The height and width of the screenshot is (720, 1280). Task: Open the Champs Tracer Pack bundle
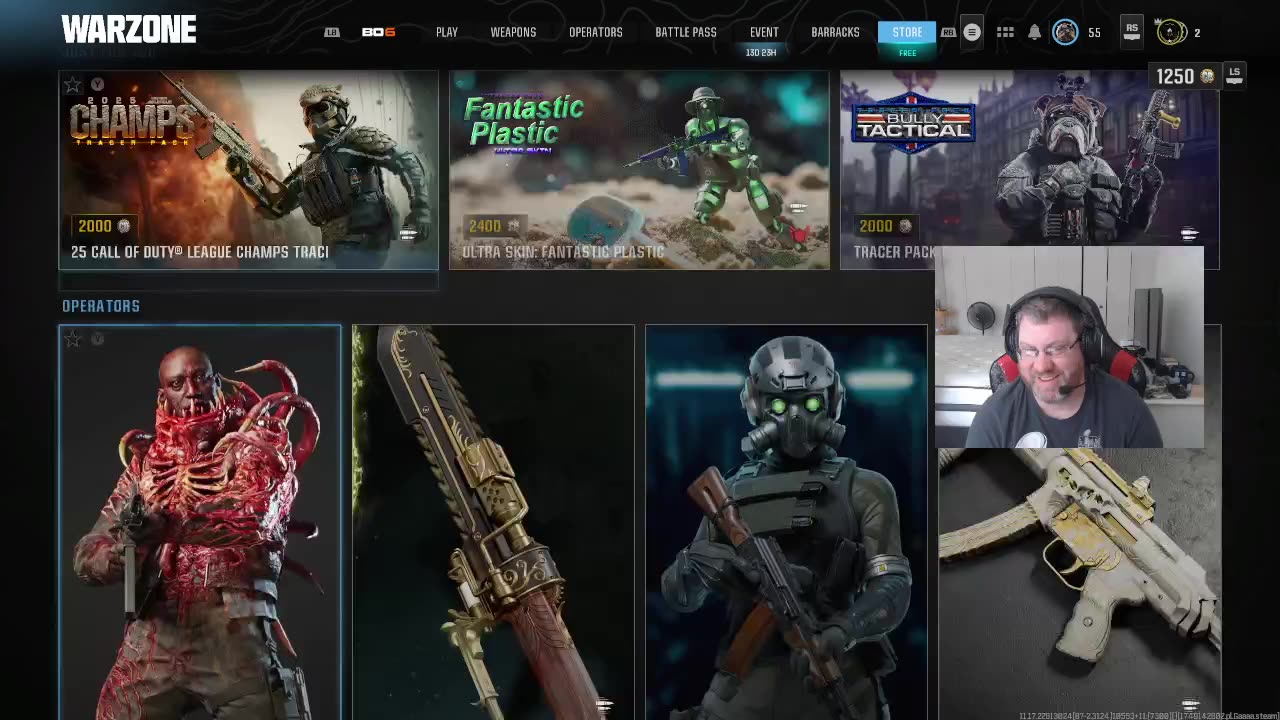click(x=248, y=170)
